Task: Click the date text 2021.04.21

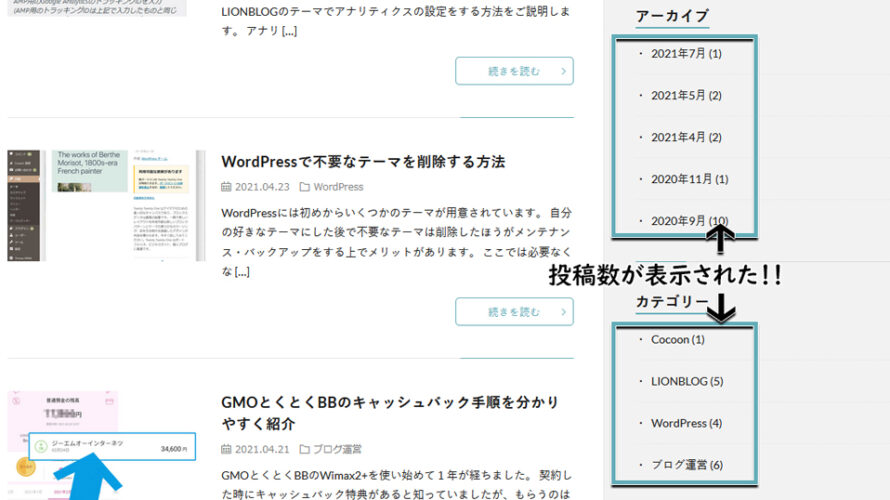Action: click(x=262, y=449)
